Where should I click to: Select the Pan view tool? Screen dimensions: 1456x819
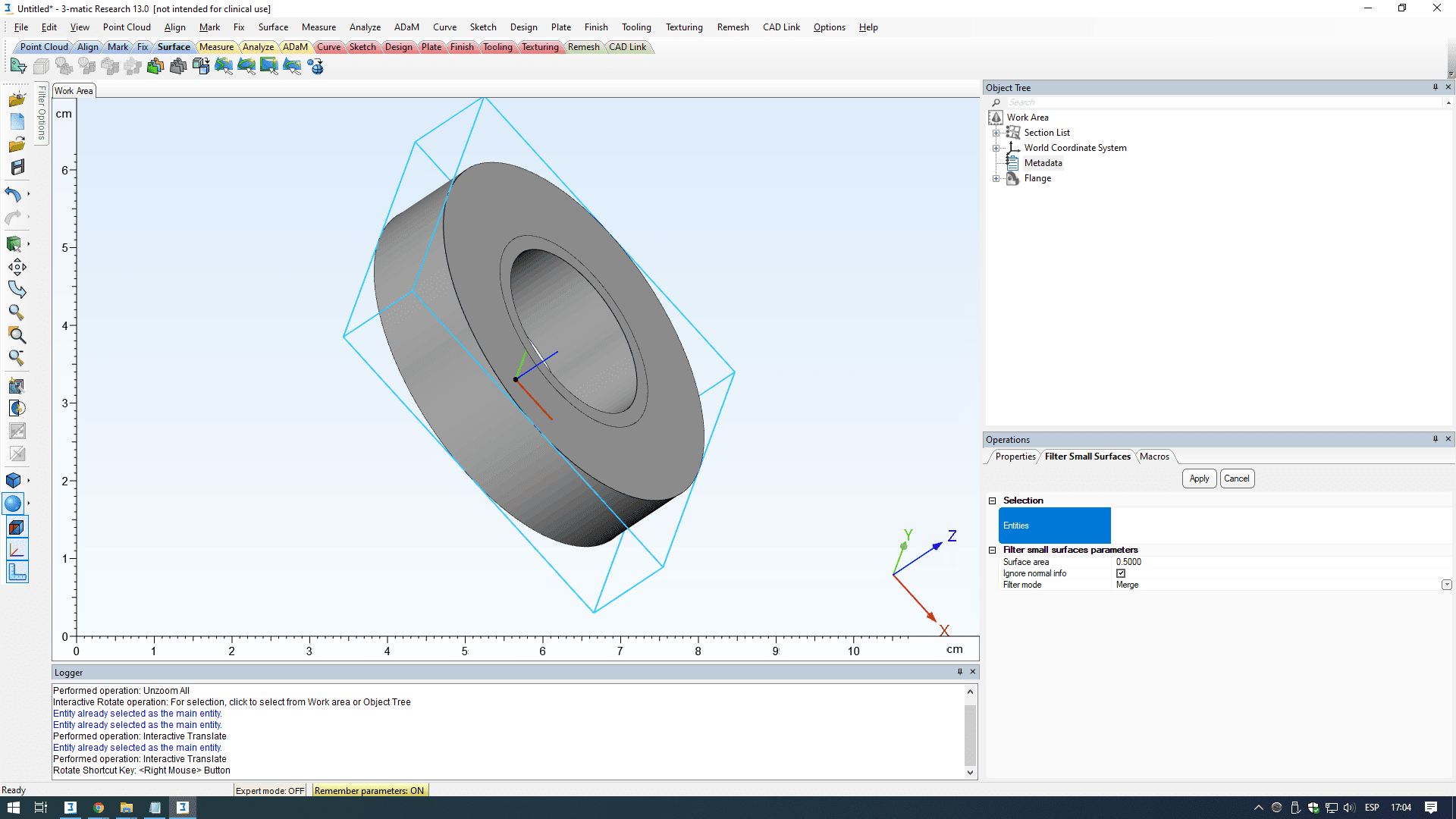click(17, 267)
